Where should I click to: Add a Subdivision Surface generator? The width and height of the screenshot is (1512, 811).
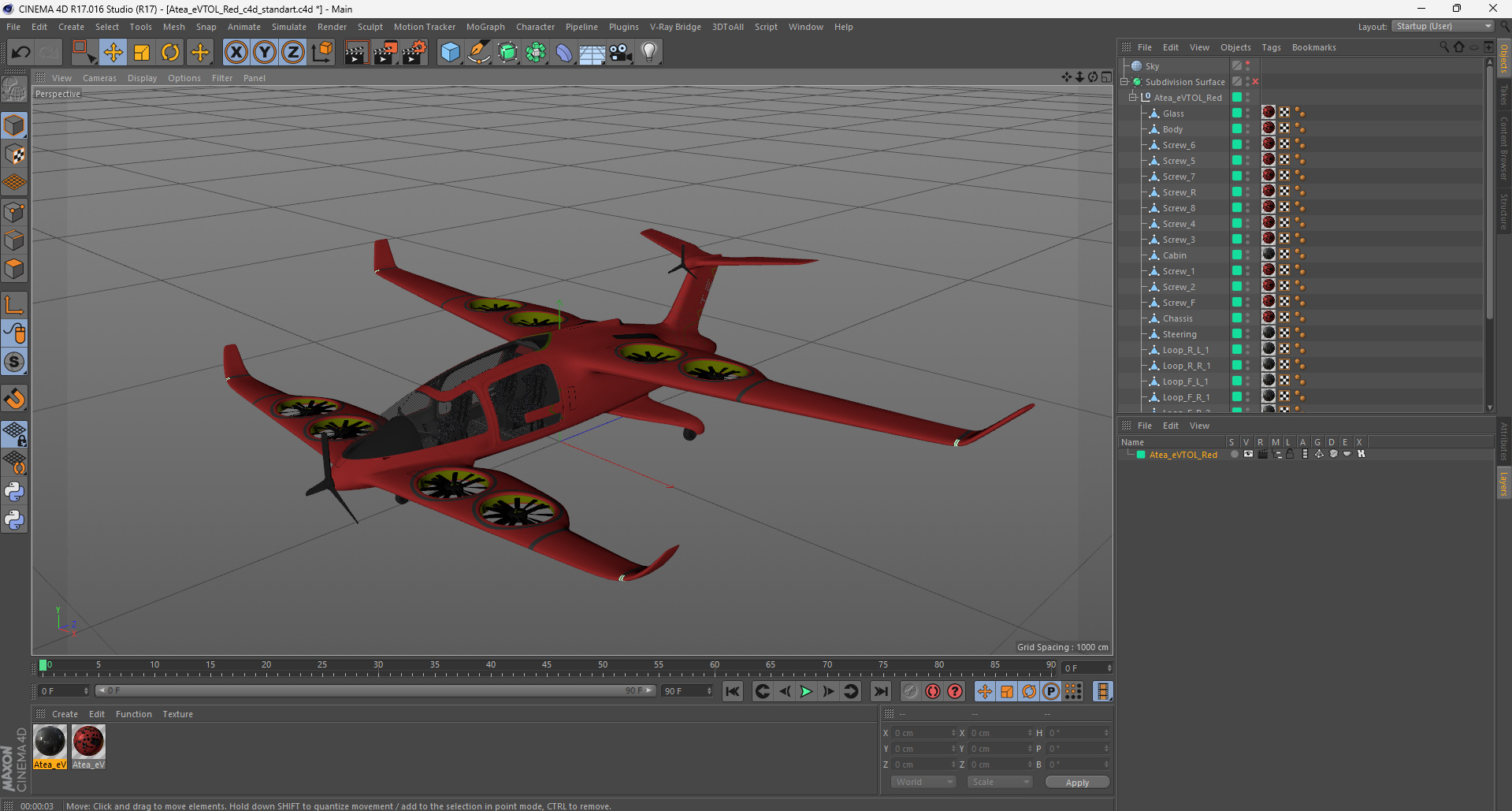[x=507, y=53]
